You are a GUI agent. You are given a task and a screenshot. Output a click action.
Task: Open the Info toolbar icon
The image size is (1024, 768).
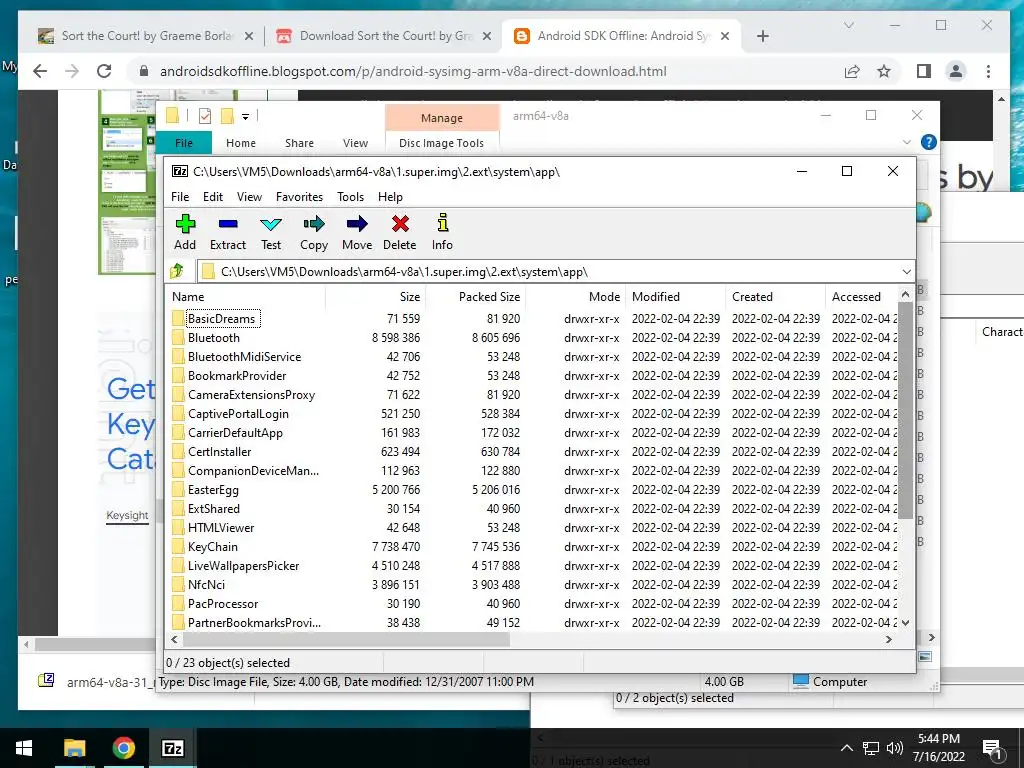(x=442, y=232)
